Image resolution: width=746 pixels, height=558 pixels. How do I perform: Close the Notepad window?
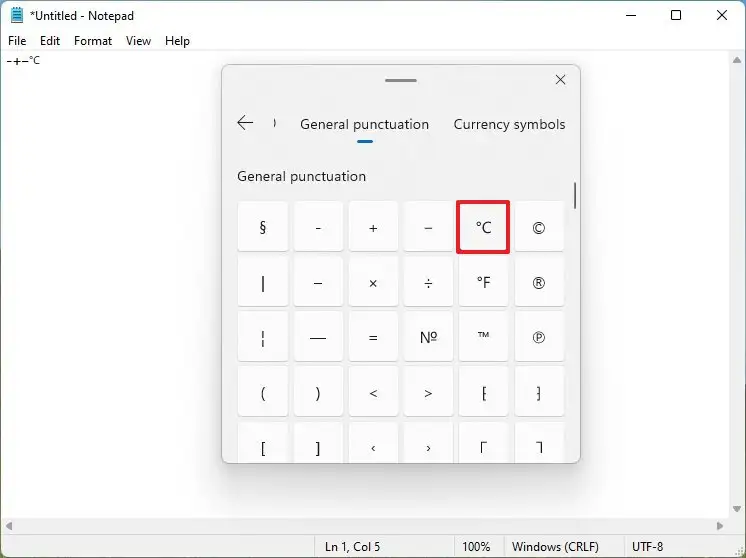click(x=722, y=15)
